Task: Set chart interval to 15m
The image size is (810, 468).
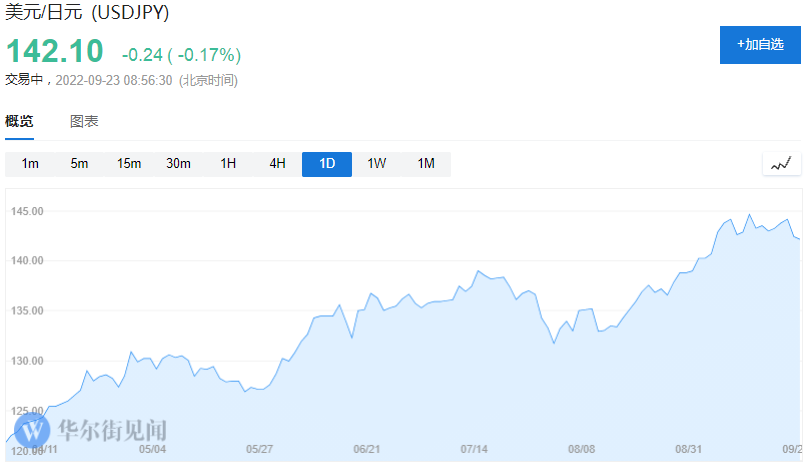Action: (129, 164)
